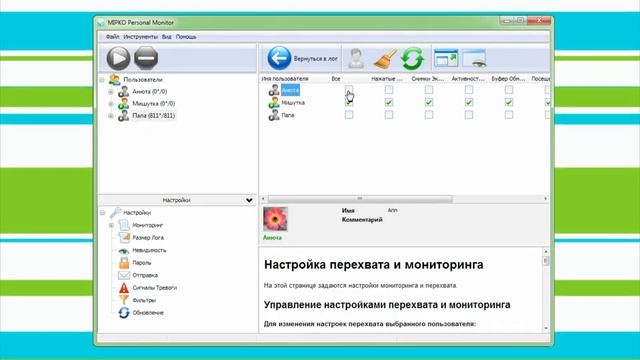Click the Буфер Обм... column header
The height and width of the screenshot is (360, 640).
[x=508, y=79]
